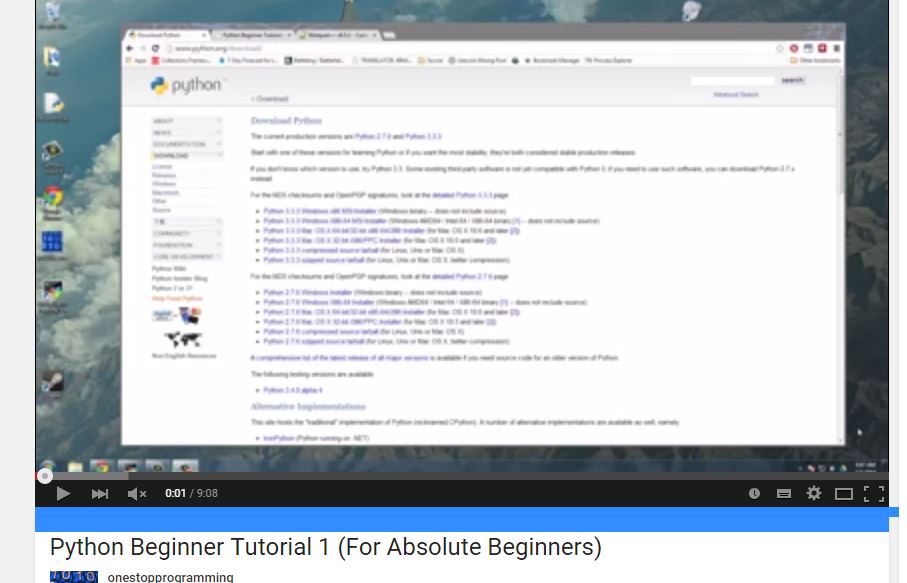Click the Watch Later clock icon
The image size is (907, 583).
tap(754, 493)
